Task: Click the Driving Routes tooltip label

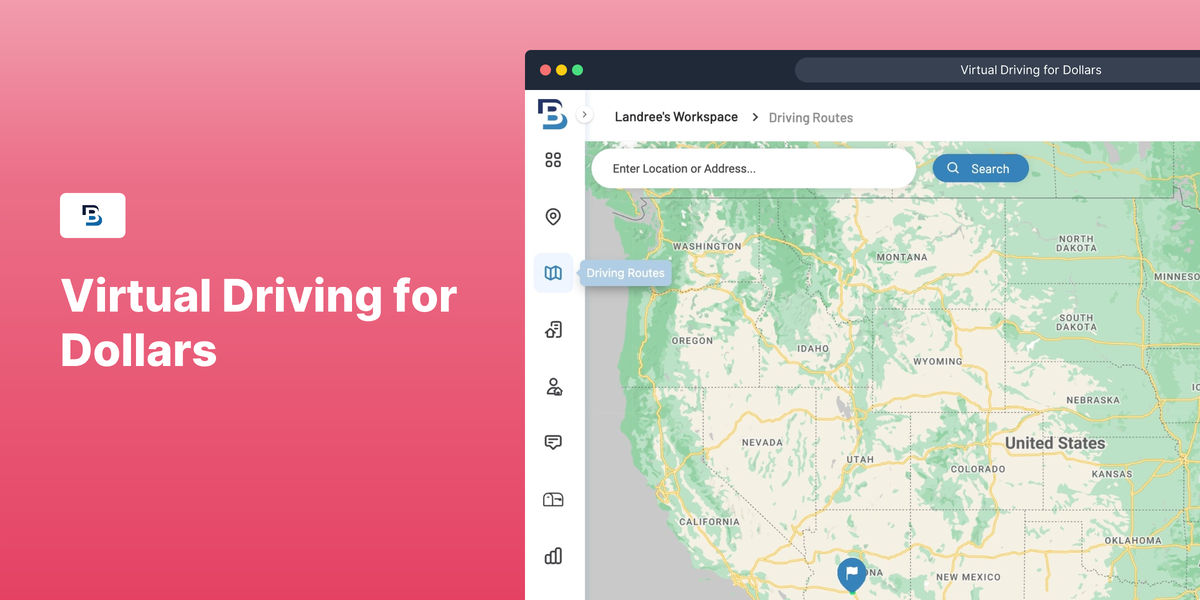Action: [x=625, y=273]
